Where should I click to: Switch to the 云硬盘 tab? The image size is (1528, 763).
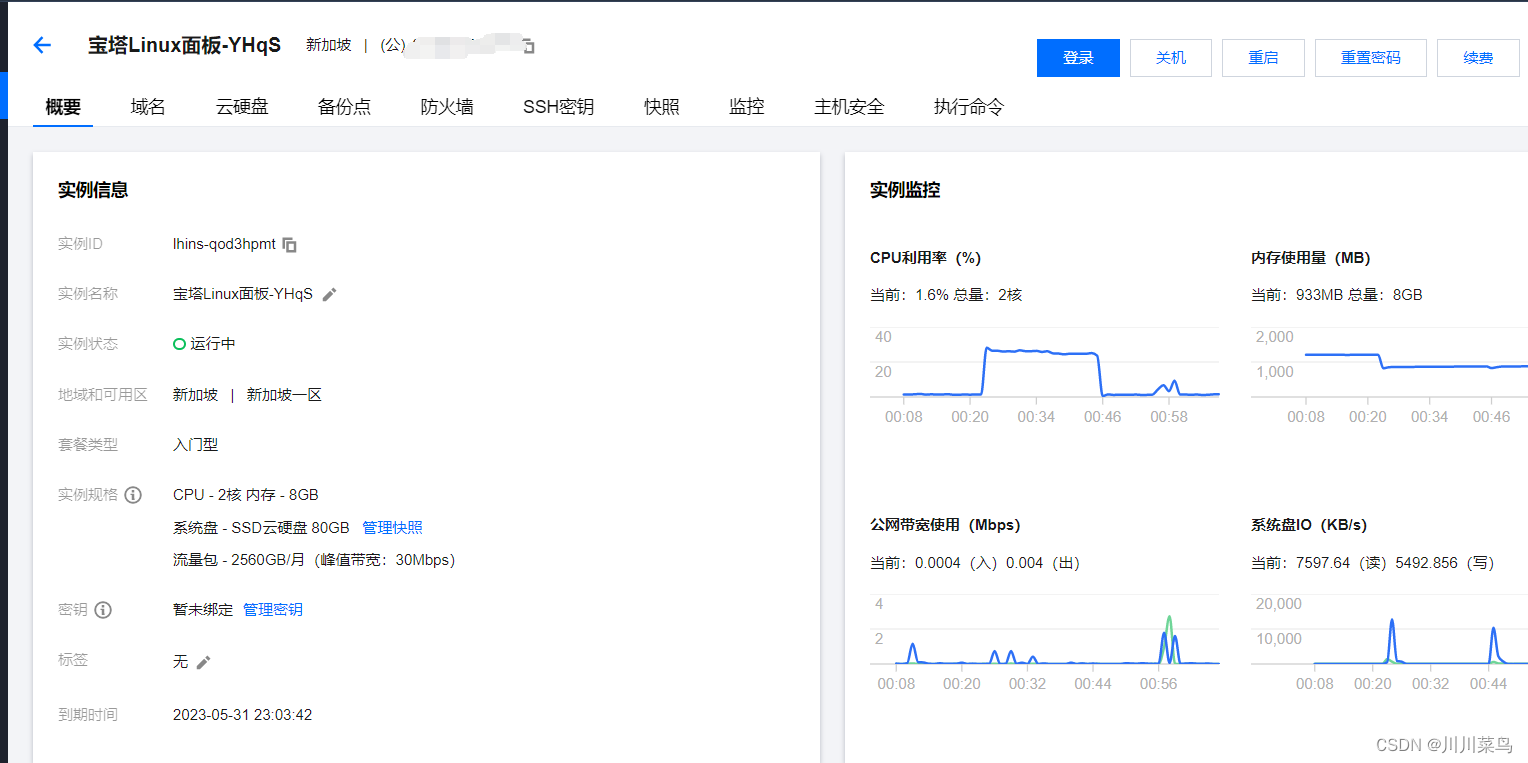[x=242, y=107]
